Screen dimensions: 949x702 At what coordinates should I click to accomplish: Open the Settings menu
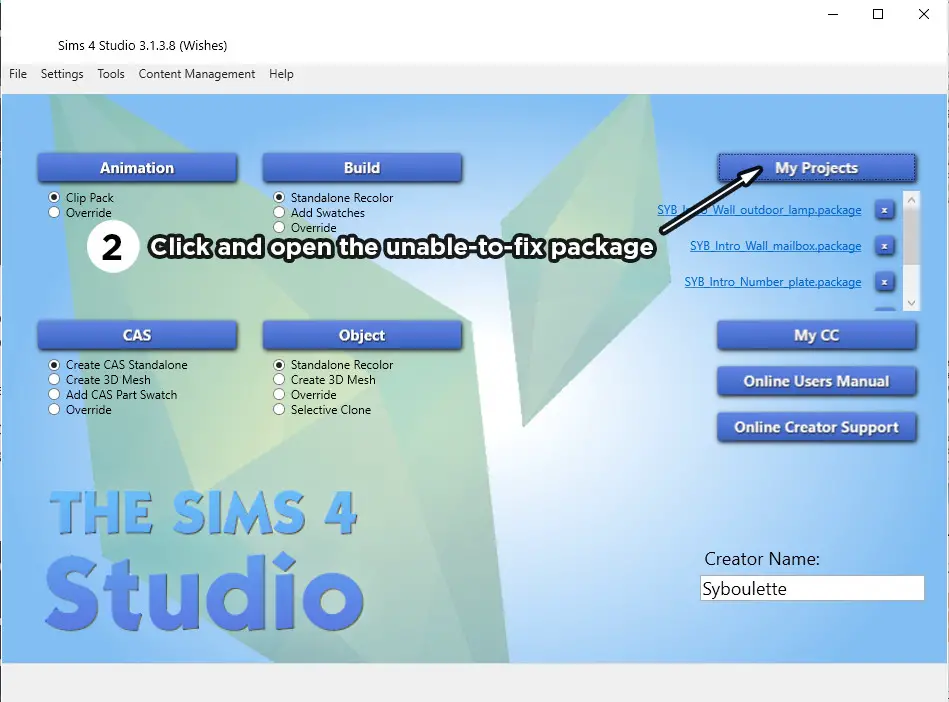(62, 74)
